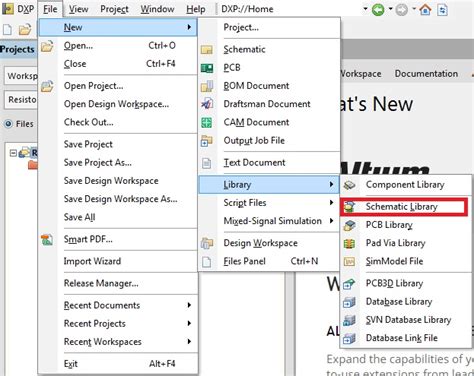Click the Schematic document icon
474x376 pixels.
(207, 50)
